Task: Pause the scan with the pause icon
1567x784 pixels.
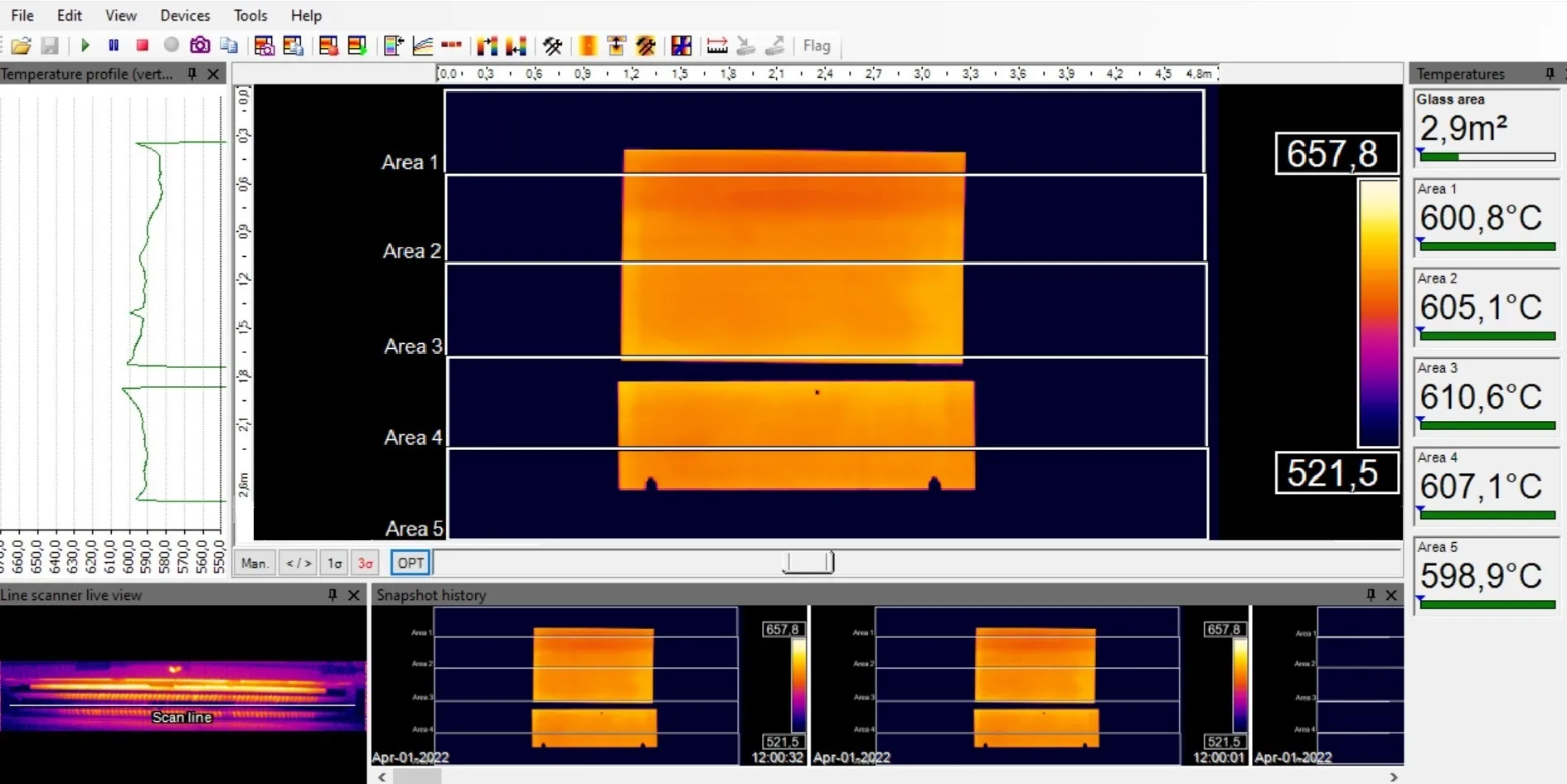Action: [114, 46]
